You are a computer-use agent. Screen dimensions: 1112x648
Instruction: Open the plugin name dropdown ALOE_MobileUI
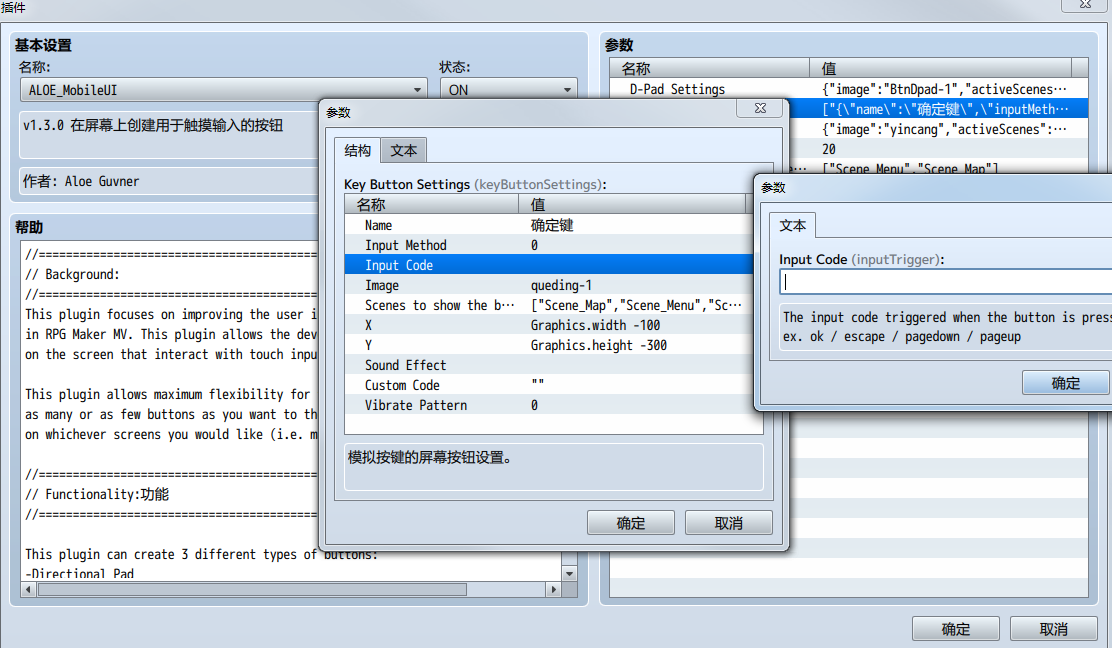click(x=223, y=90)
